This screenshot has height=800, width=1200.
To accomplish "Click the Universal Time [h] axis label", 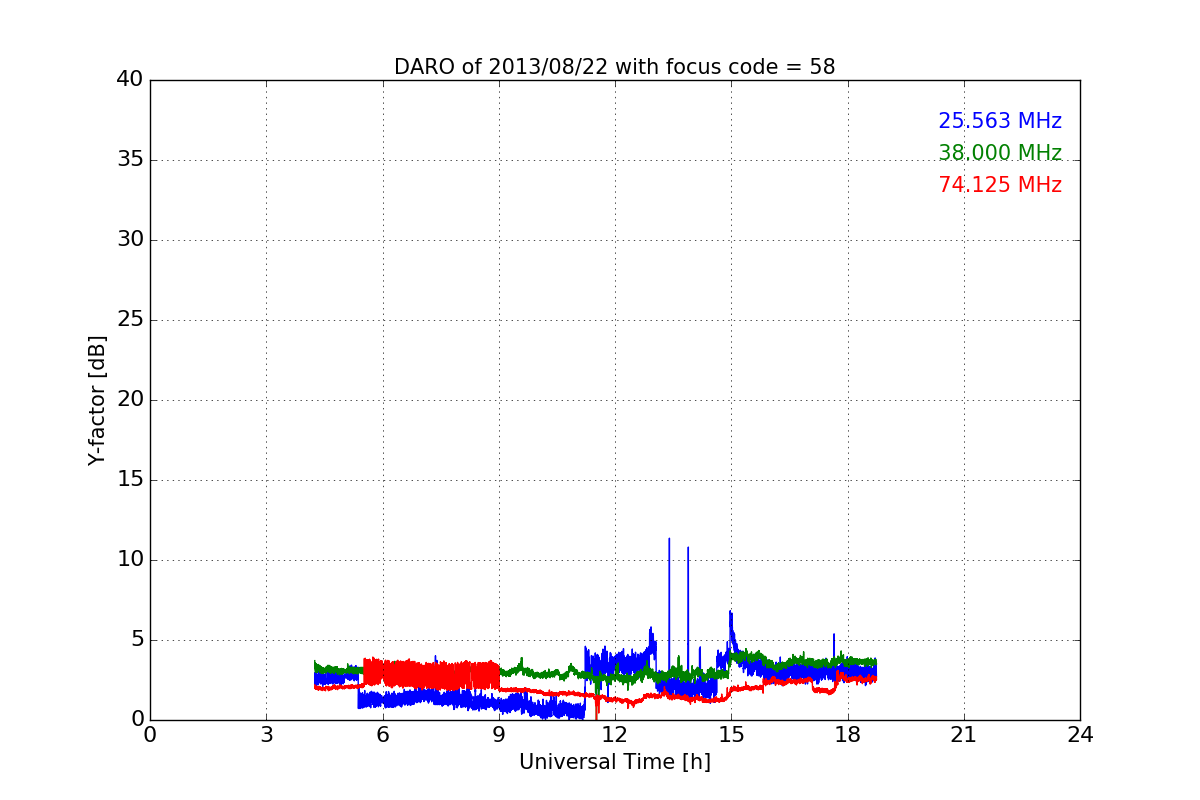I will 614,762.
